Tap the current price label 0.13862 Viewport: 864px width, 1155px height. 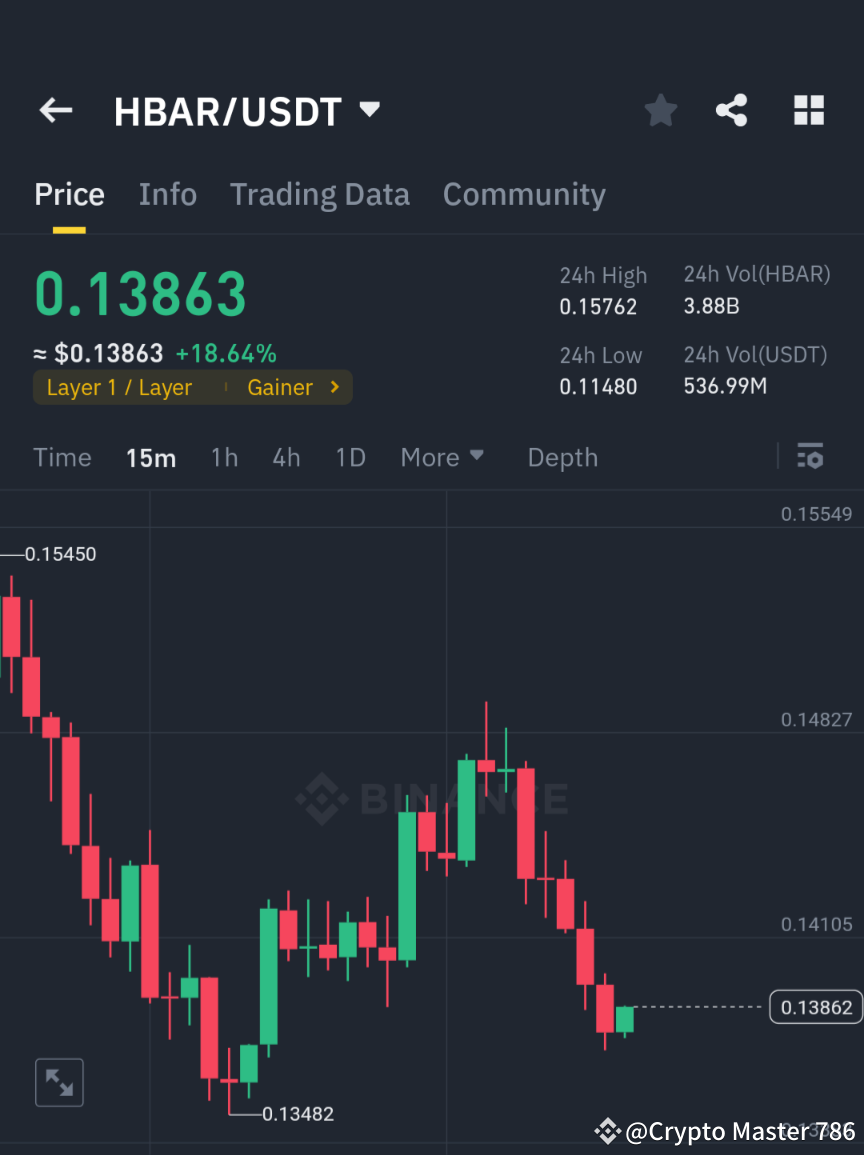[x=815, y=1008]
